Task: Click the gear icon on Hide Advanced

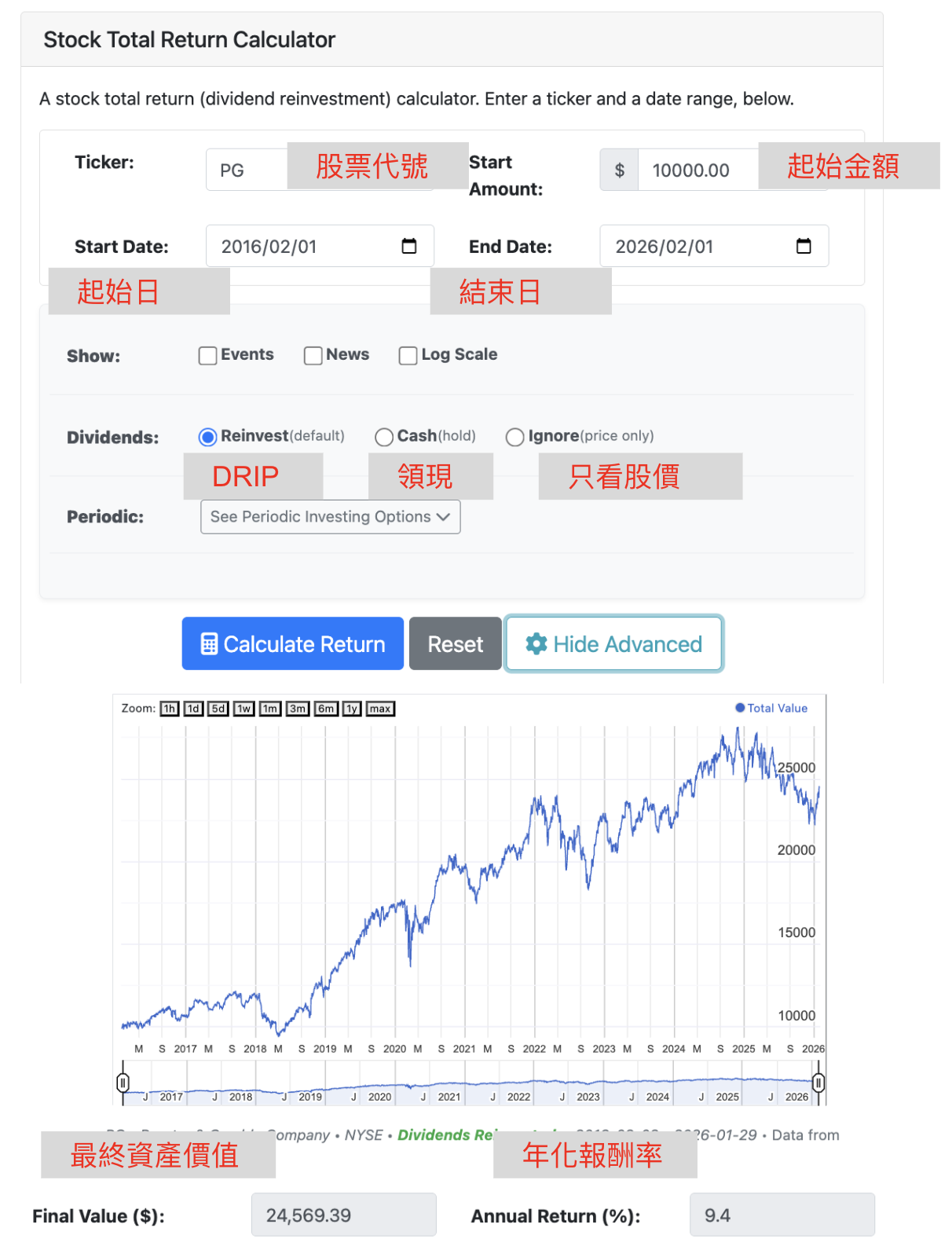Action: [536, 644]
